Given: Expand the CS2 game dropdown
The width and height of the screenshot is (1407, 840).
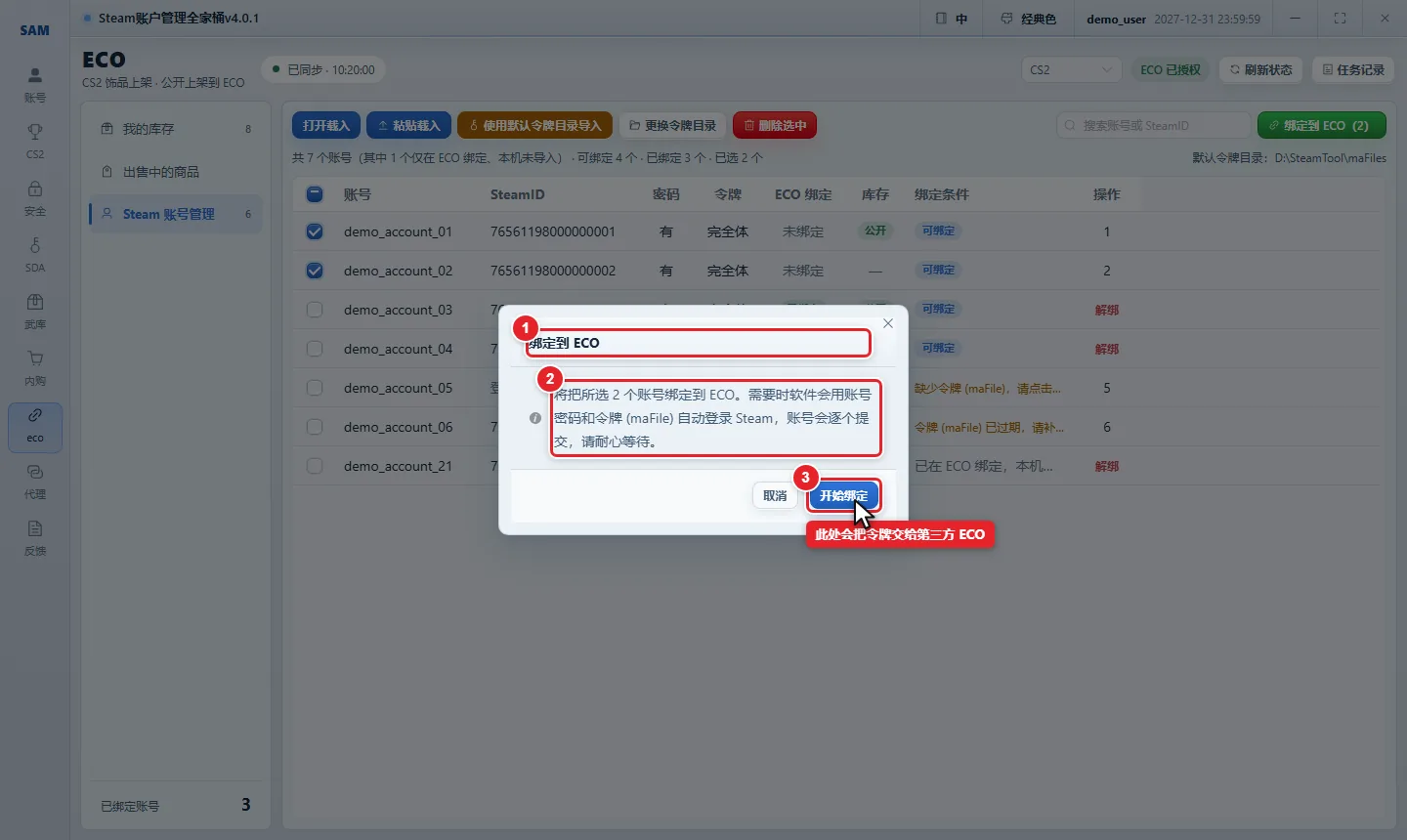Looking at the screenshot, I should point(1071,70).
